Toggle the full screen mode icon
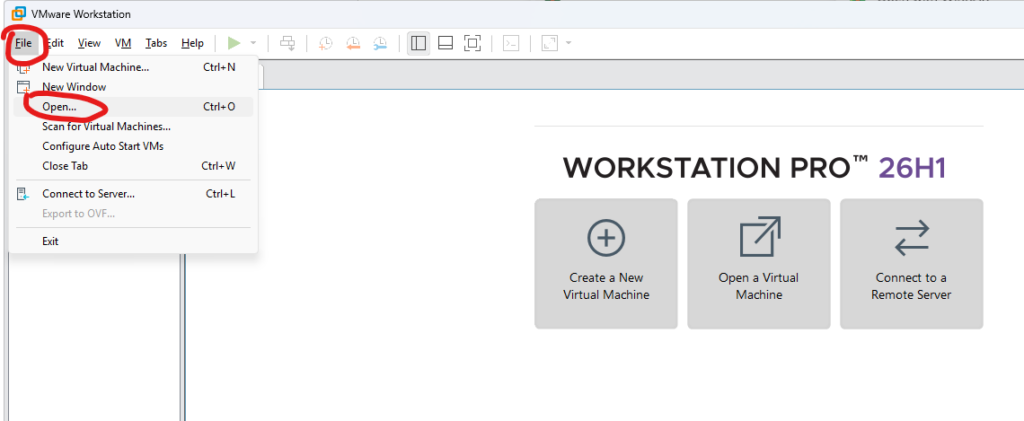 click(472, 43)
